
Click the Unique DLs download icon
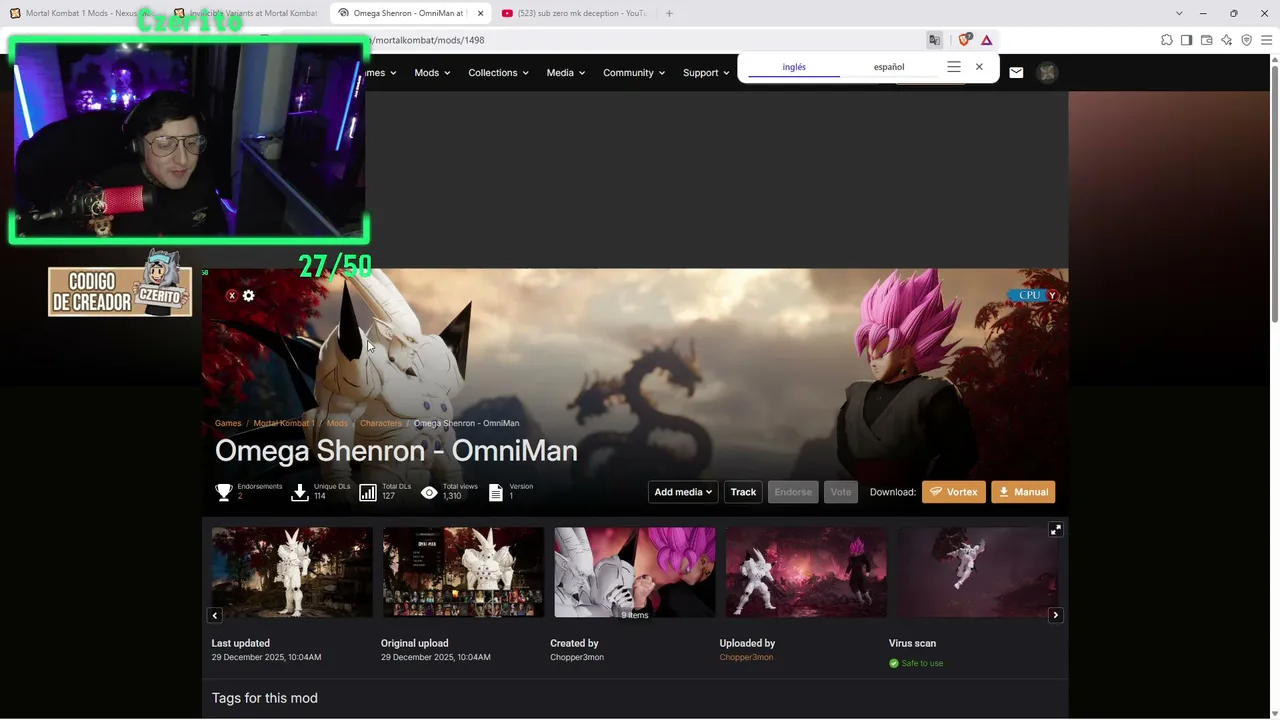pyautogui.click(x=300, y=492)
